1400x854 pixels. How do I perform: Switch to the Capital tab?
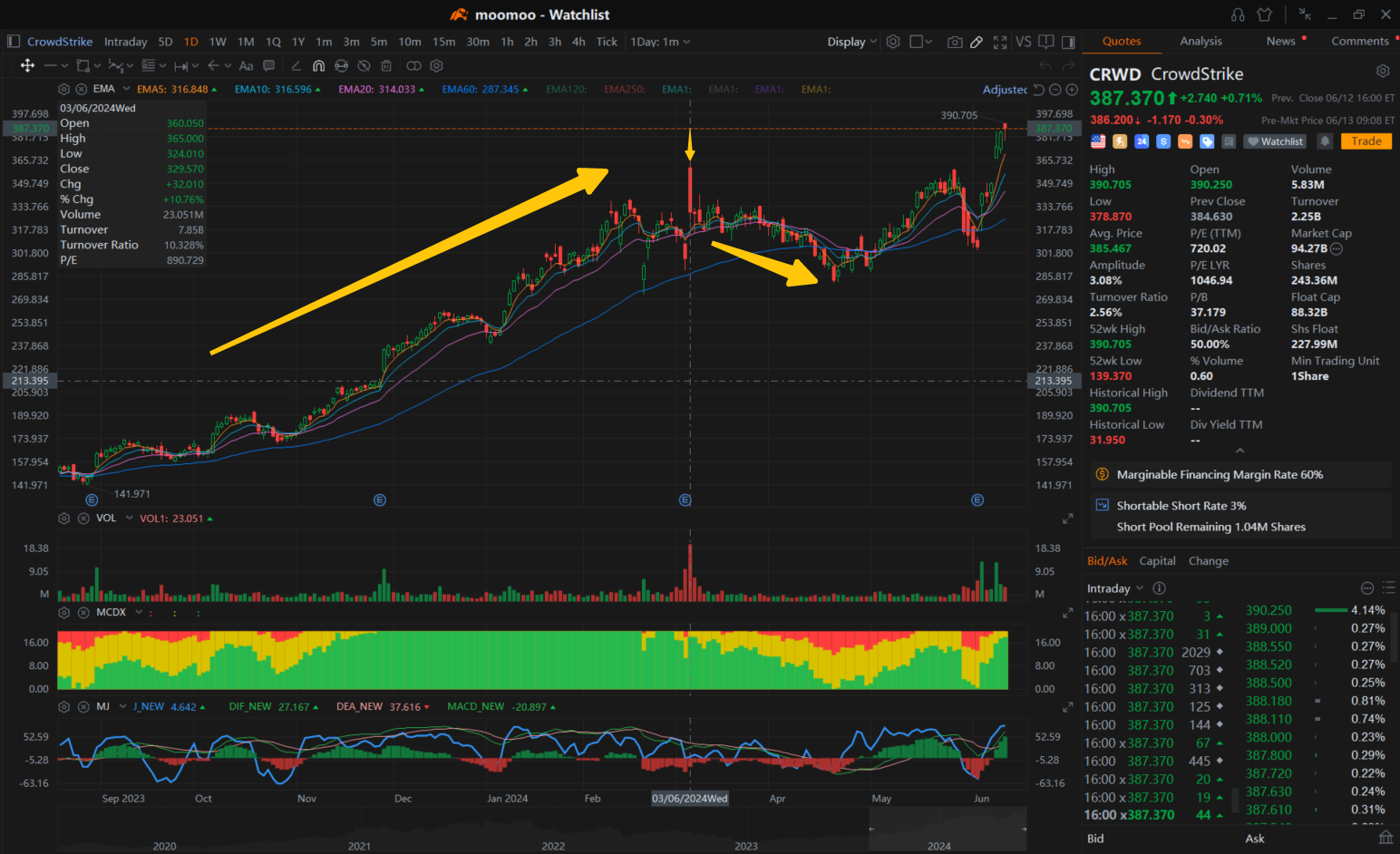tap(1157, 561)
